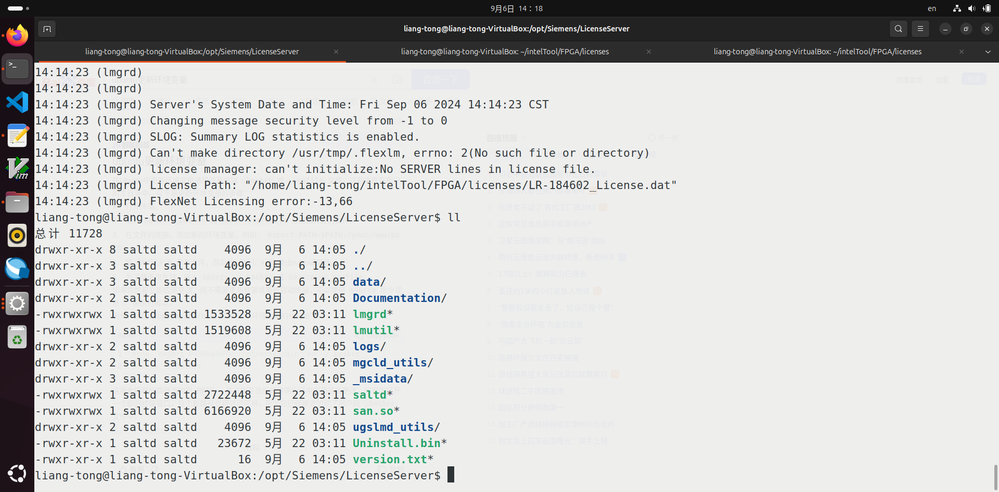This screenshot has width=999, height=492.
Task: Switch to the second ~/intelTool/FPGA/licenses tab
Action: coord(505,52)
